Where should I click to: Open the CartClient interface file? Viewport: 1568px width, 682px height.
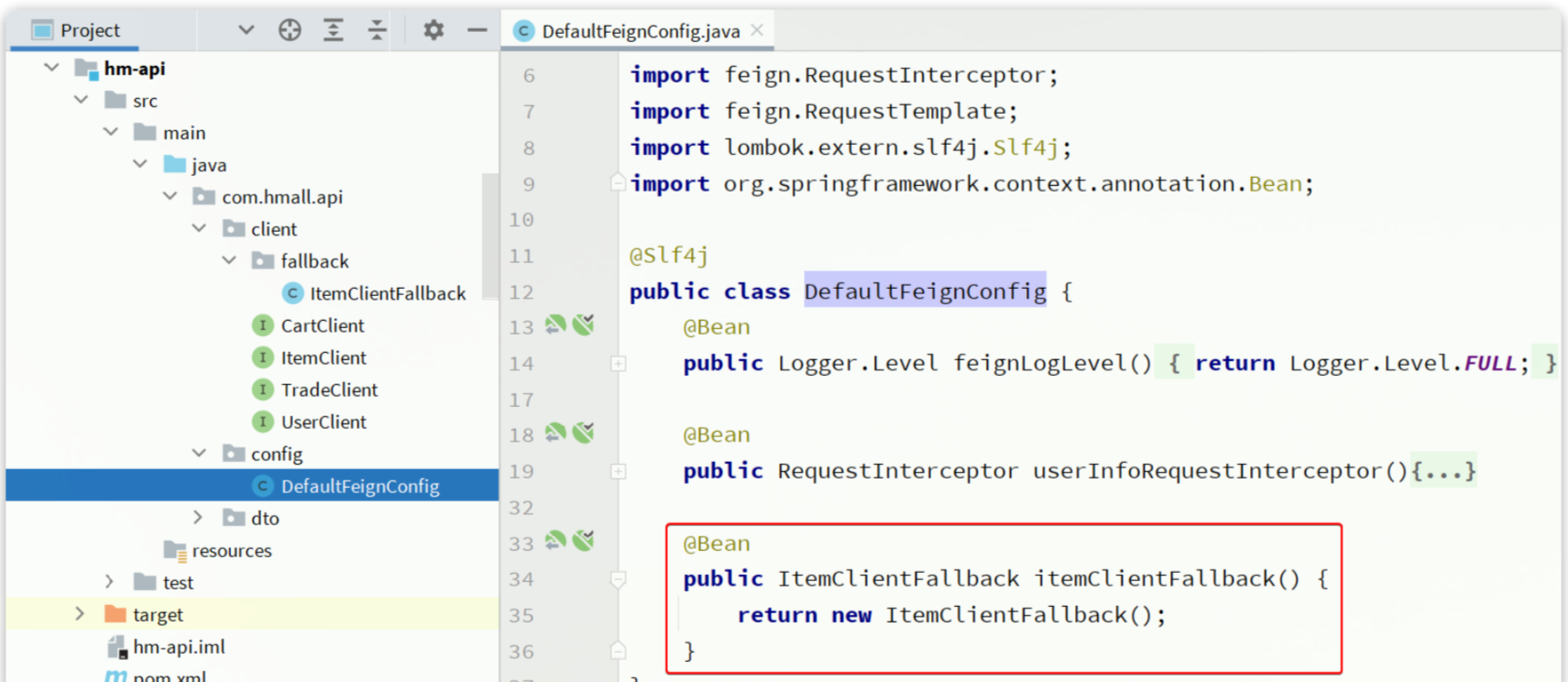(x=322, y=325)
